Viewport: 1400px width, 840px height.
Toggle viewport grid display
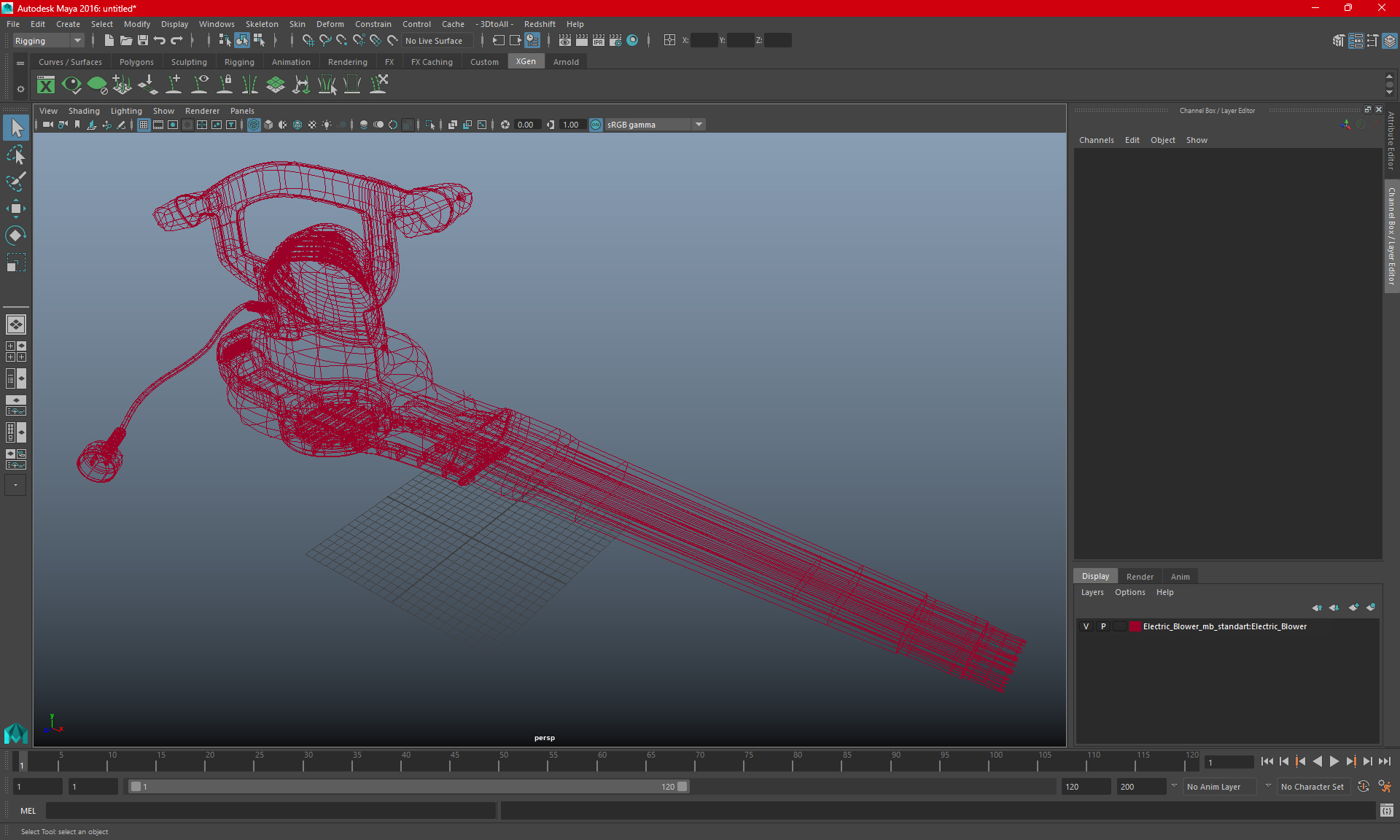coord(144,125)
